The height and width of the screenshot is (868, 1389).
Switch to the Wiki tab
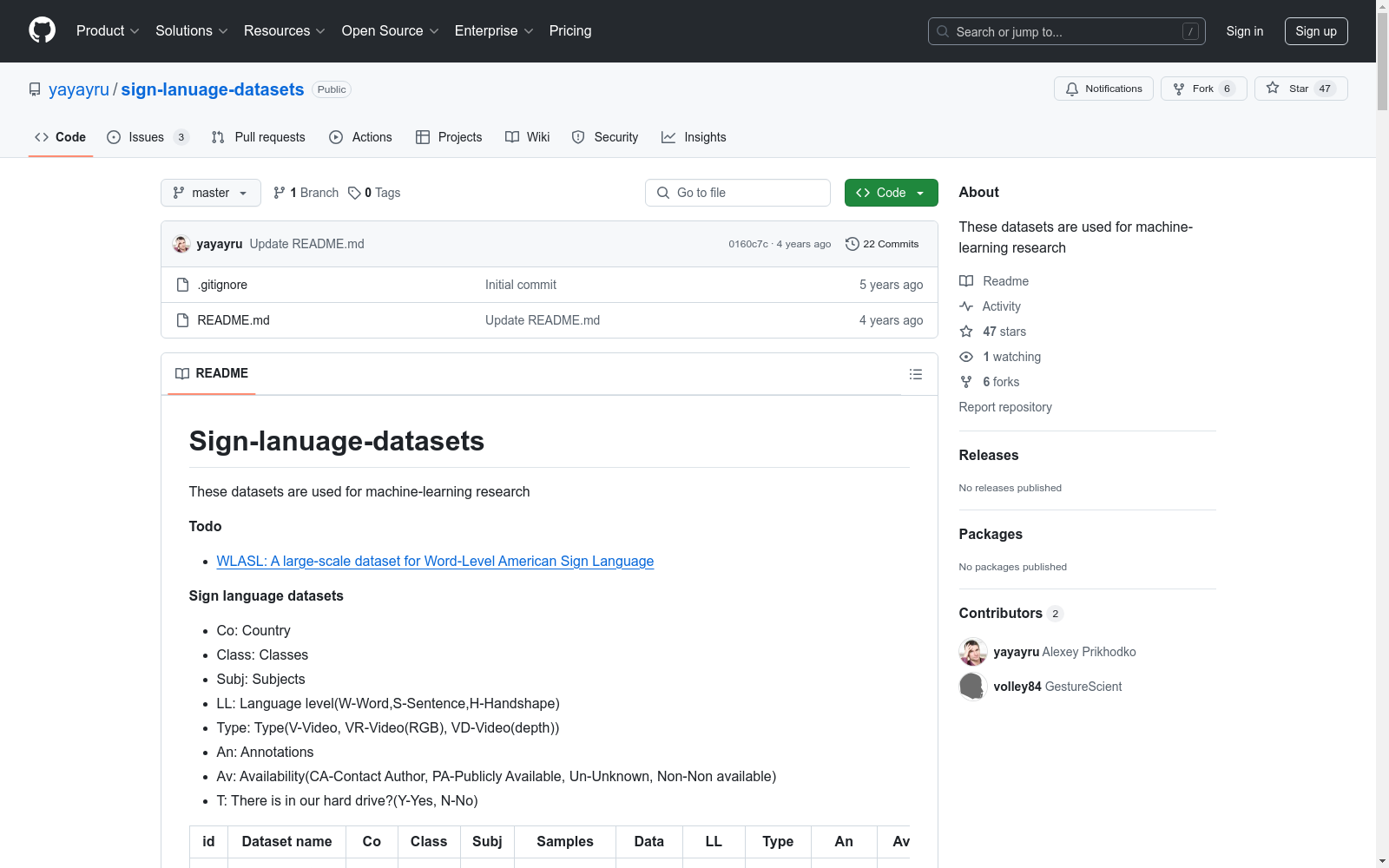pos(527,137)
